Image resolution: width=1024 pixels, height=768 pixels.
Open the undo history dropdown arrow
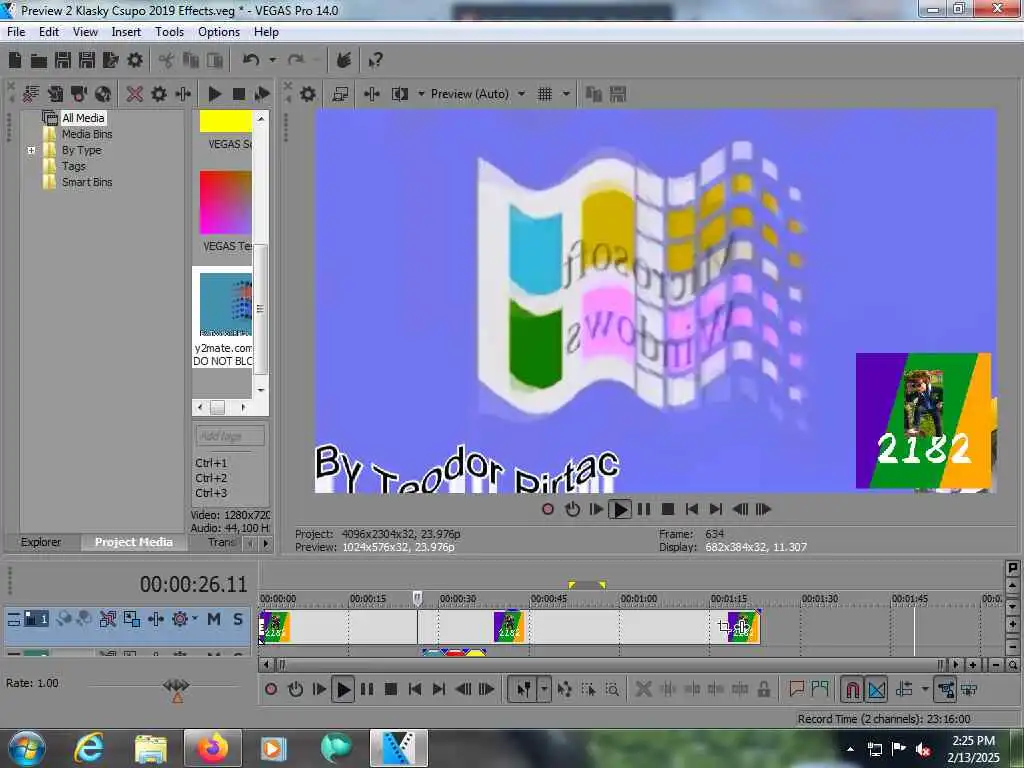(272, 60)
